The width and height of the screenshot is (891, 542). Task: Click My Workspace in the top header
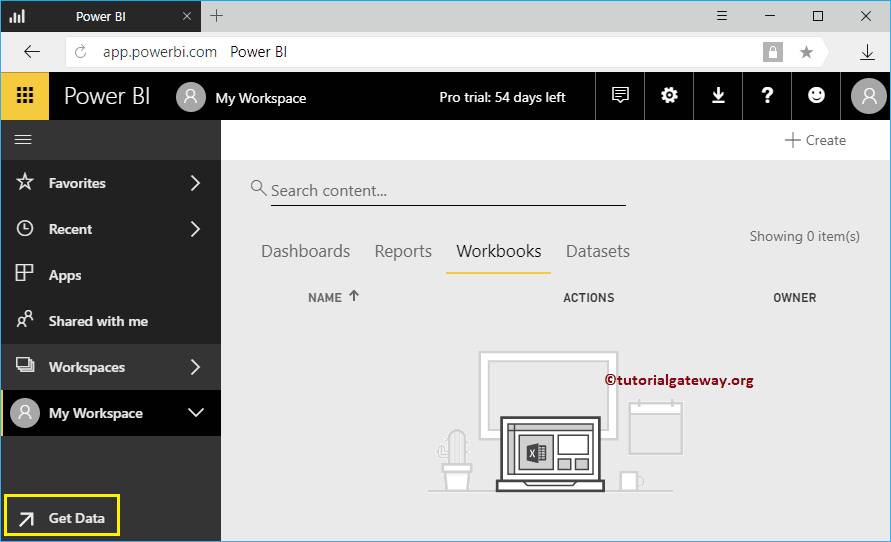click(x=261, y=98)
